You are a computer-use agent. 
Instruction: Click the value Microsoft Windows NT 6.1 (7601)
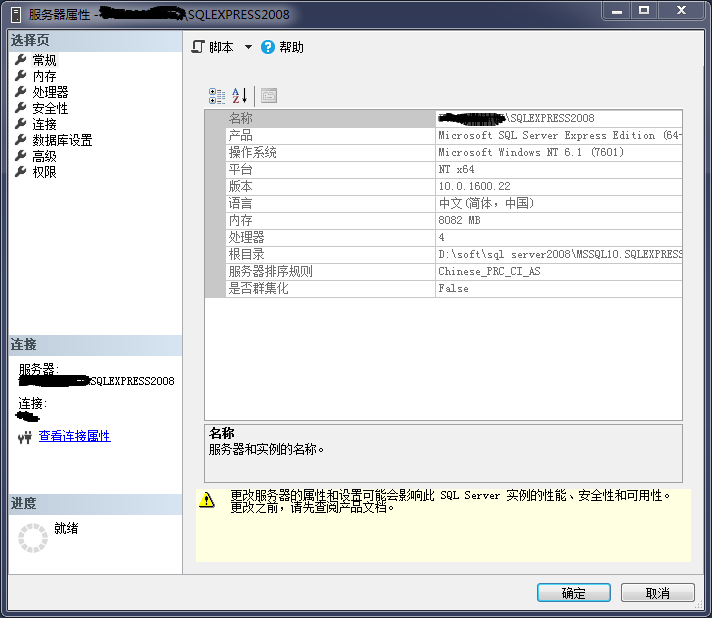(531, 152)
